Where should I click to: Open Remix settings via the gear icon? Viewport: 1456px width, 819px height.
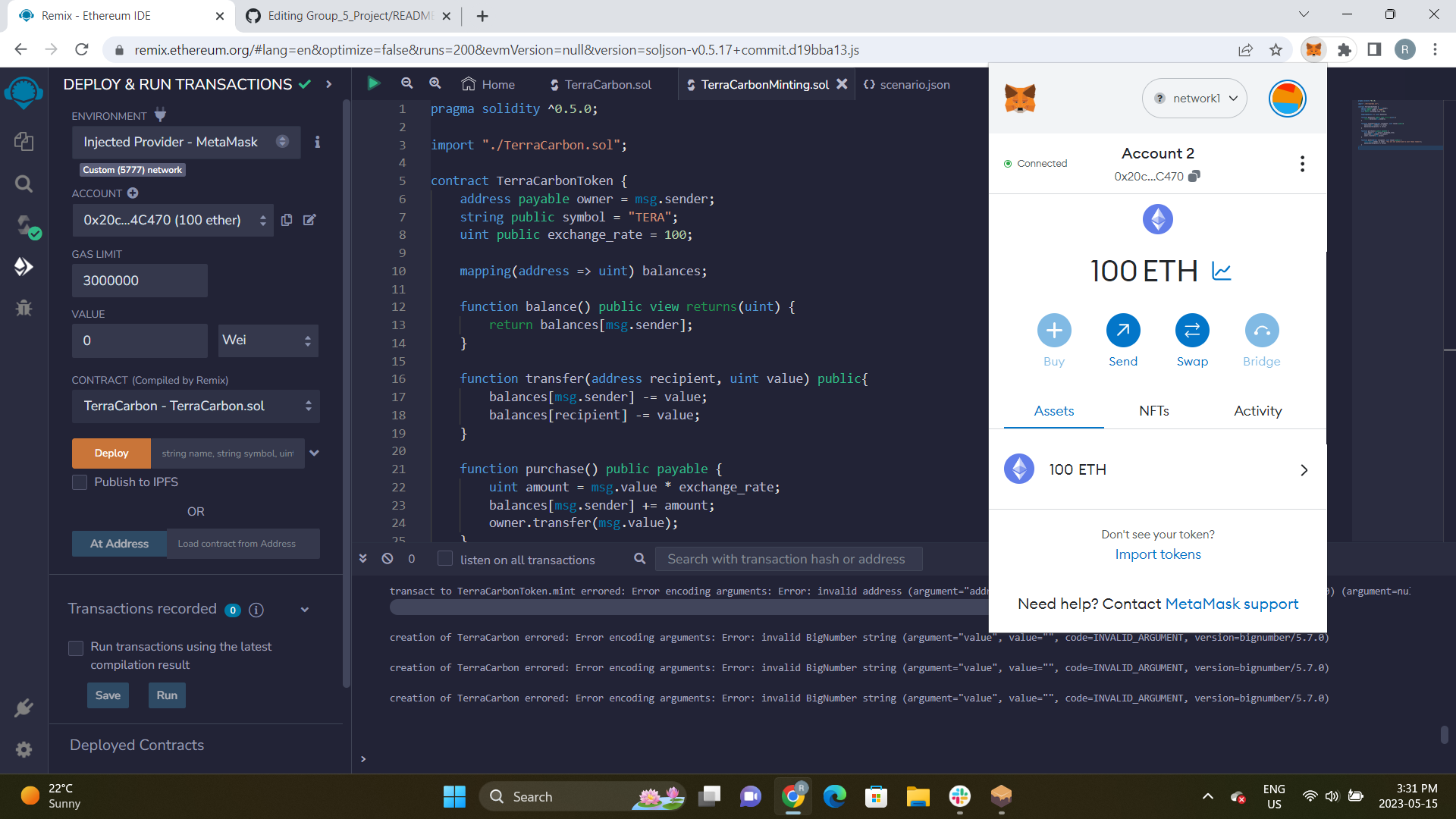(24, 749)
